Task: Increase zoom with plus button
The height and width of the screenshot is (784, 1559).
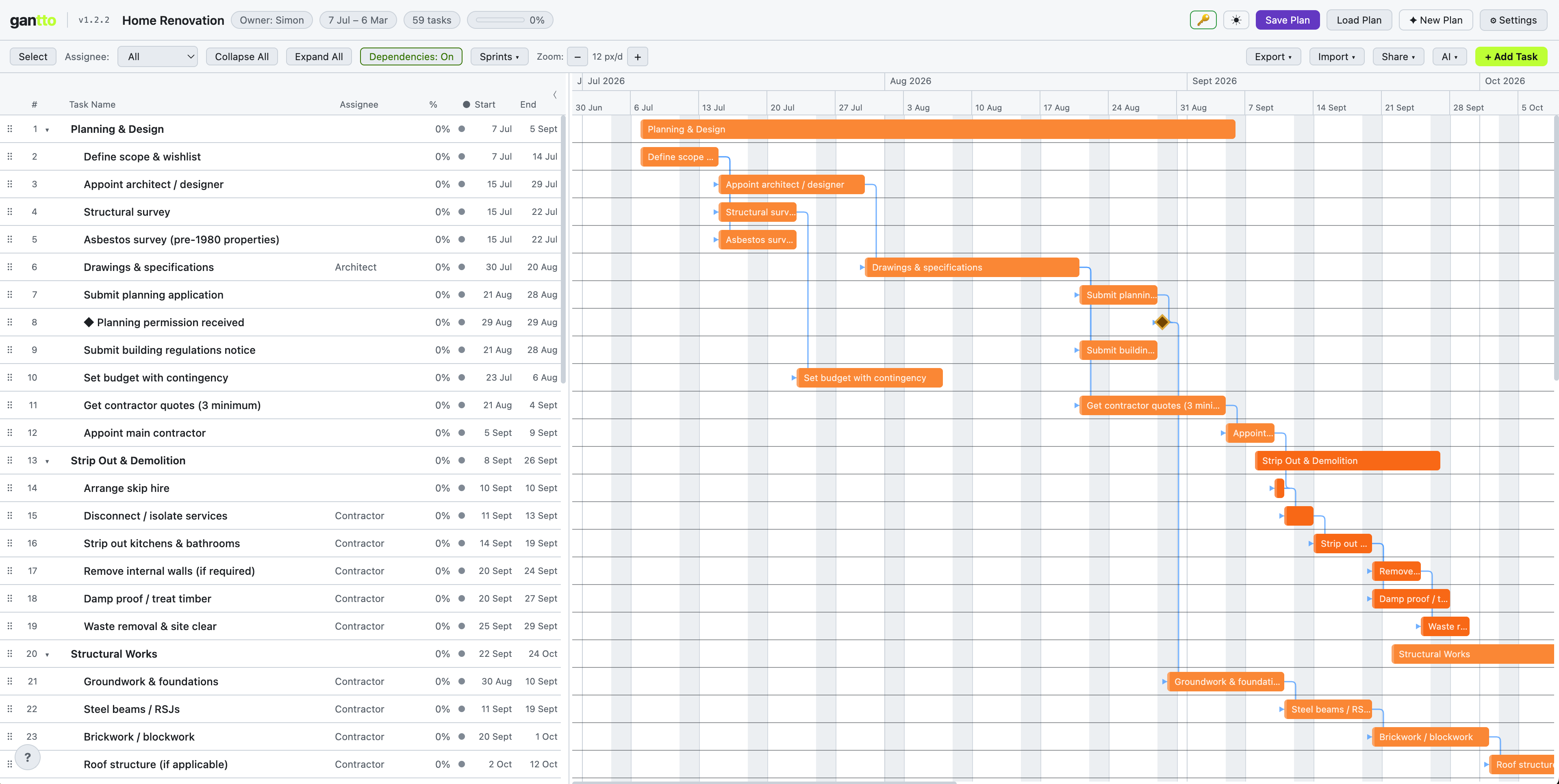Action: [637, 57]
